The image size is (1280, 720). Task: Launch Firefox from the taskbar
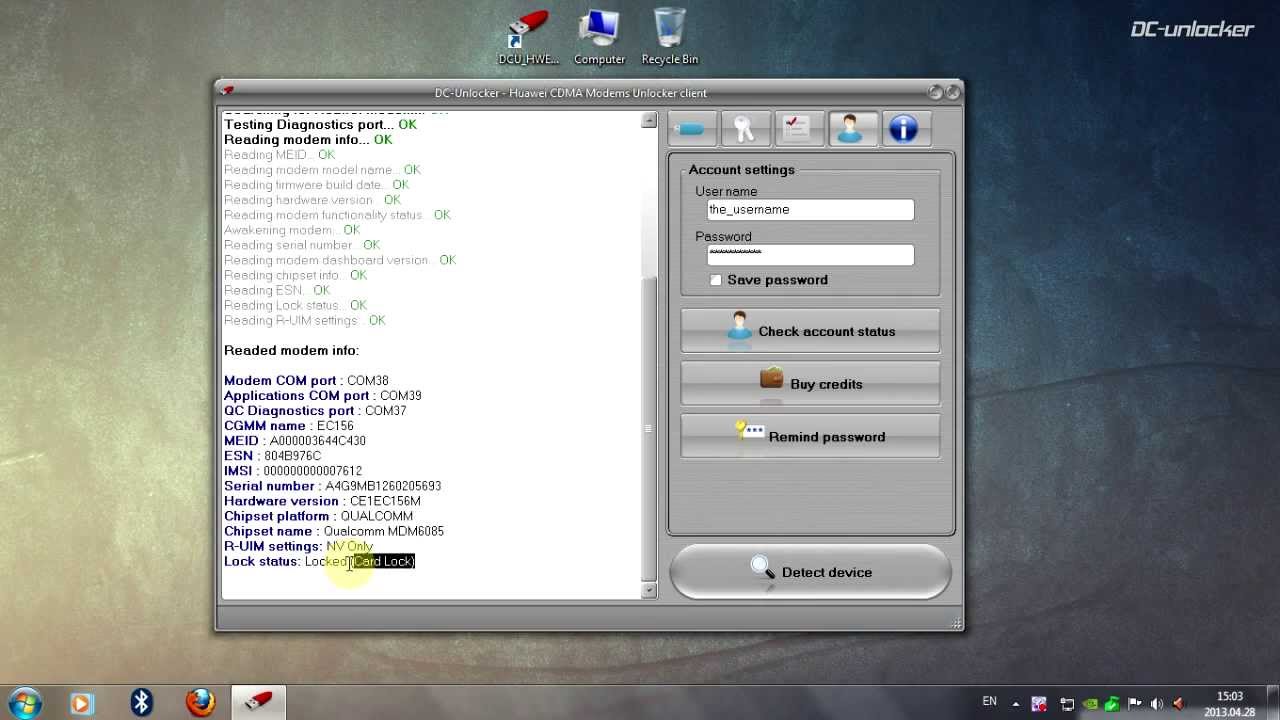click(200, 703)
